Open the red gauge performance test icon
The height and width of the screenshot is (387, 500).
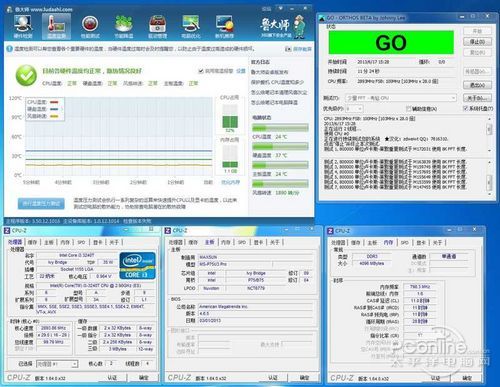point(90,26)
